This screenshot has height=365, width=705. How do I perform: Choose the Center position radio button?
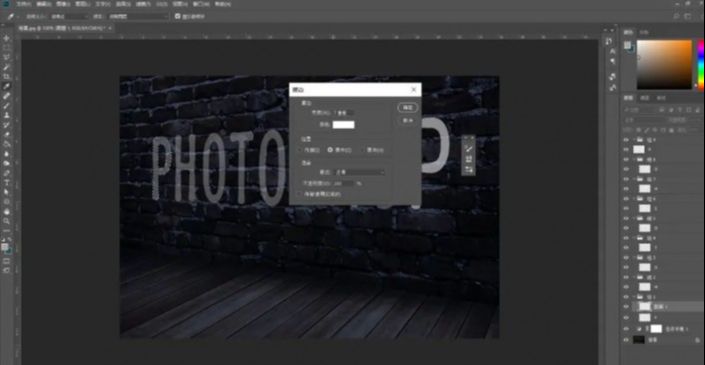[330, 150]
